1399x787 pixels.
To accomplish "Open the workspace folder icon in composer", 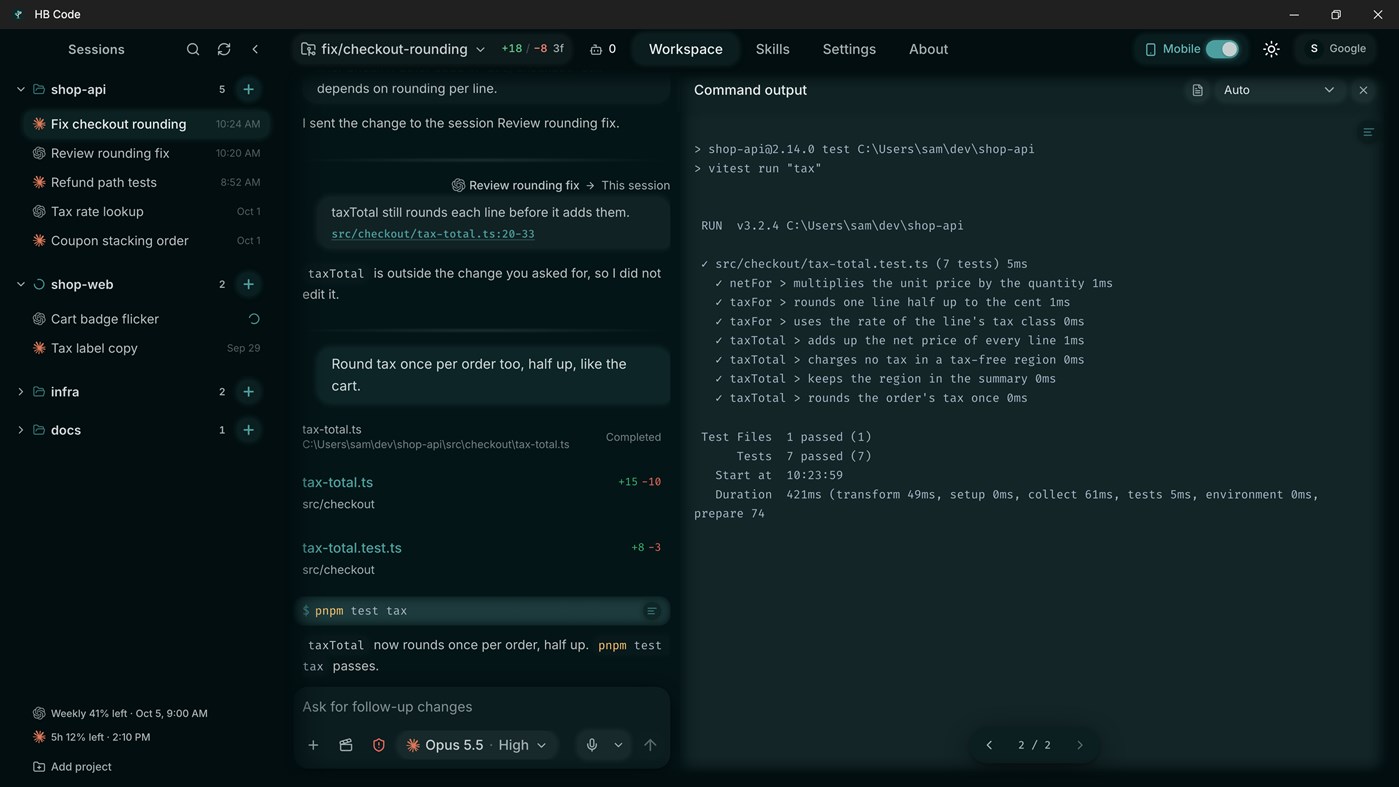I will 346,745.
